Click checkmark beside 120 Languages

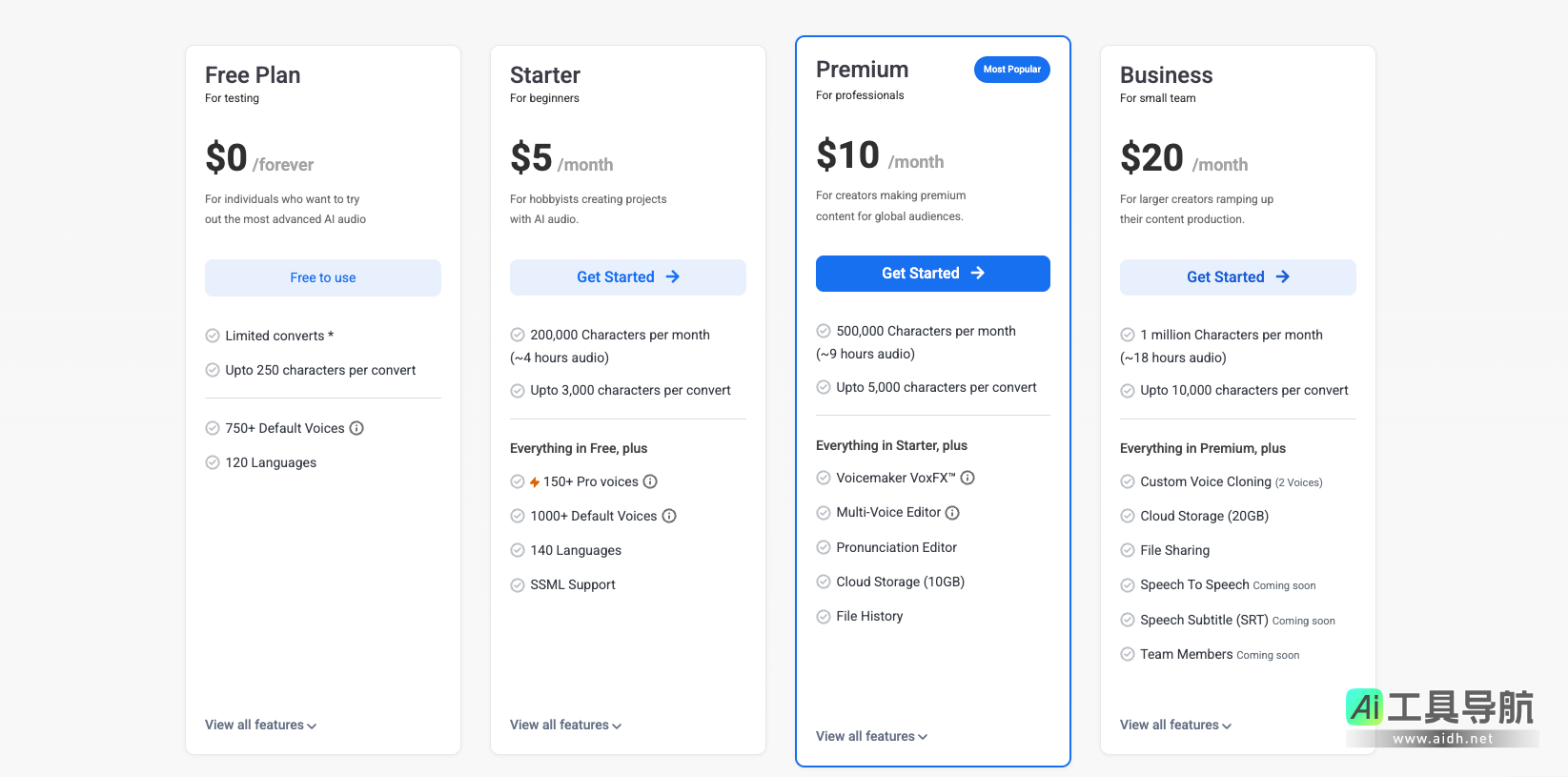213,462
